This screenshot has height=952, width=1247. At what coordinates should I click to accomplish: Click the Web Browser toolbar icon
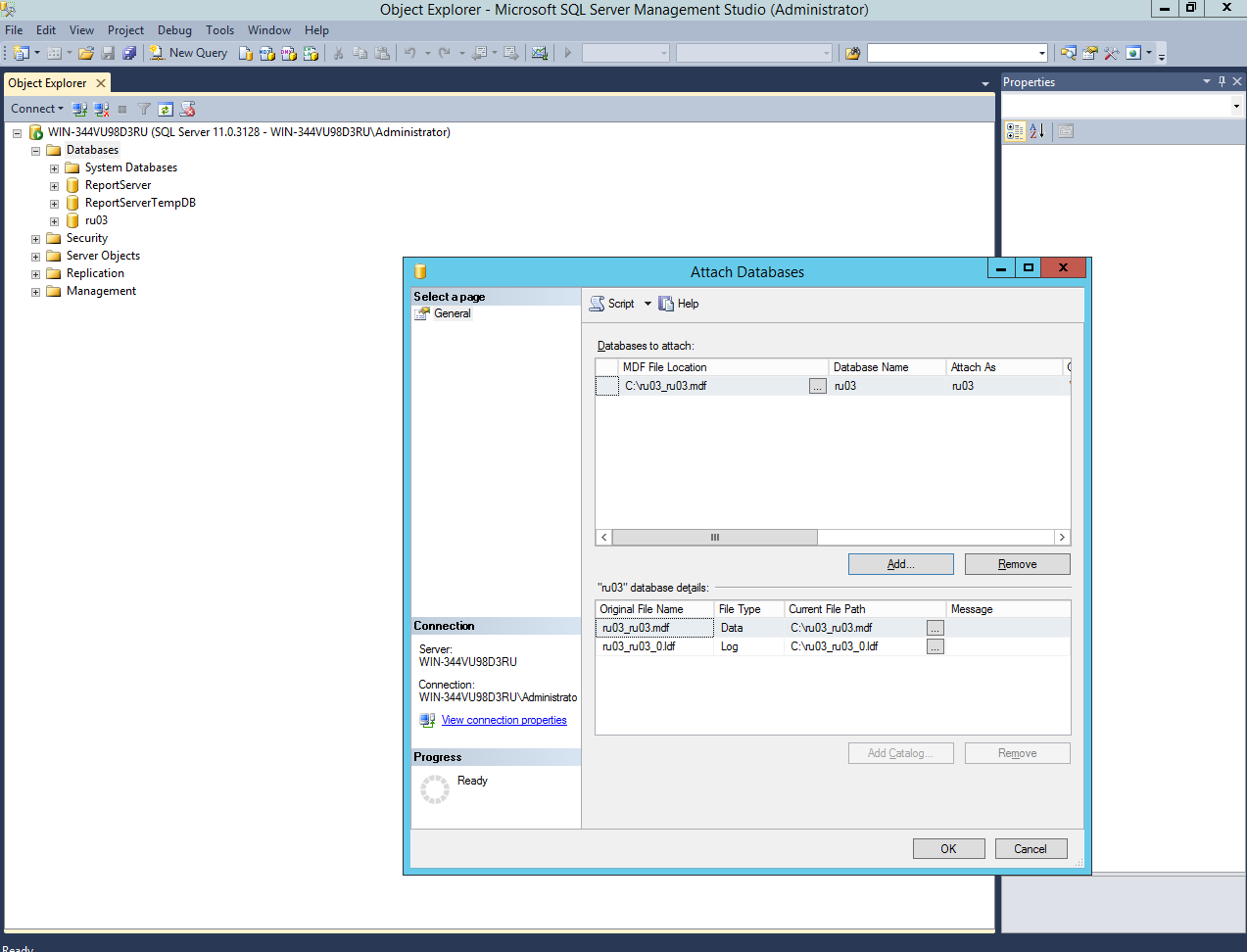[x=1133, y=53]
